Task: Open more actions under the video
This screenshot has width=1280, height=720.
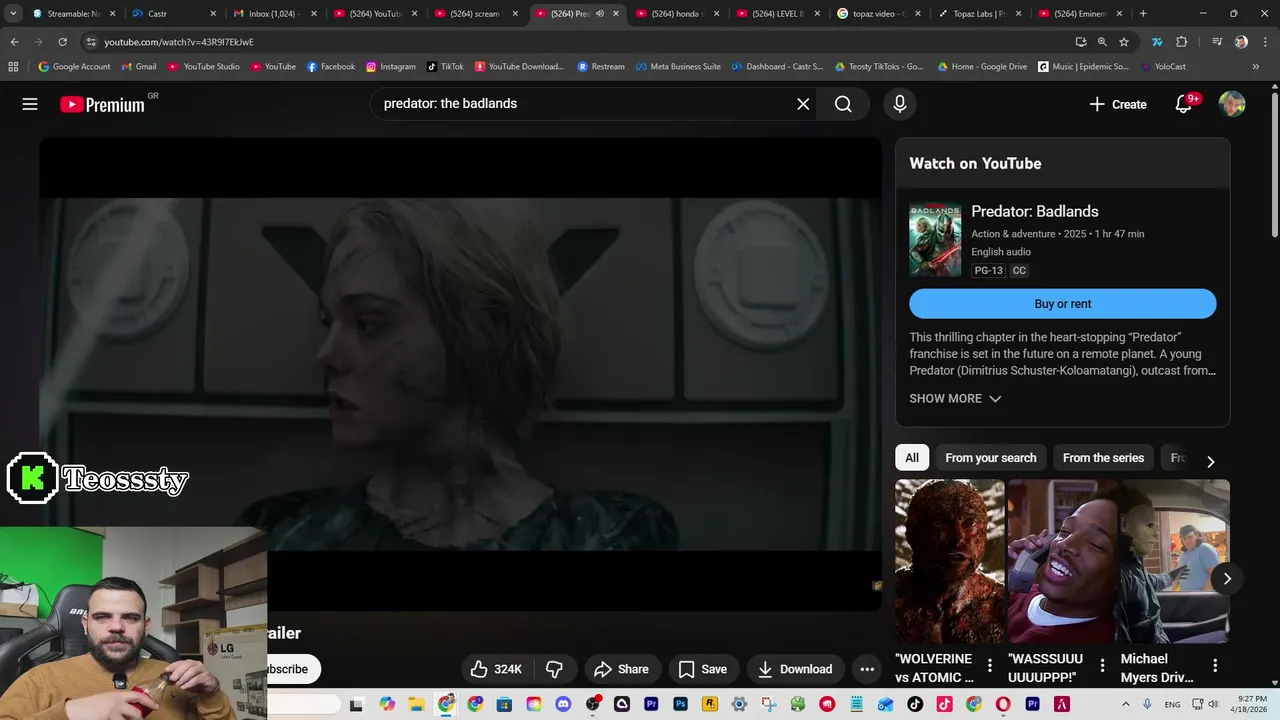Action: 867,669
